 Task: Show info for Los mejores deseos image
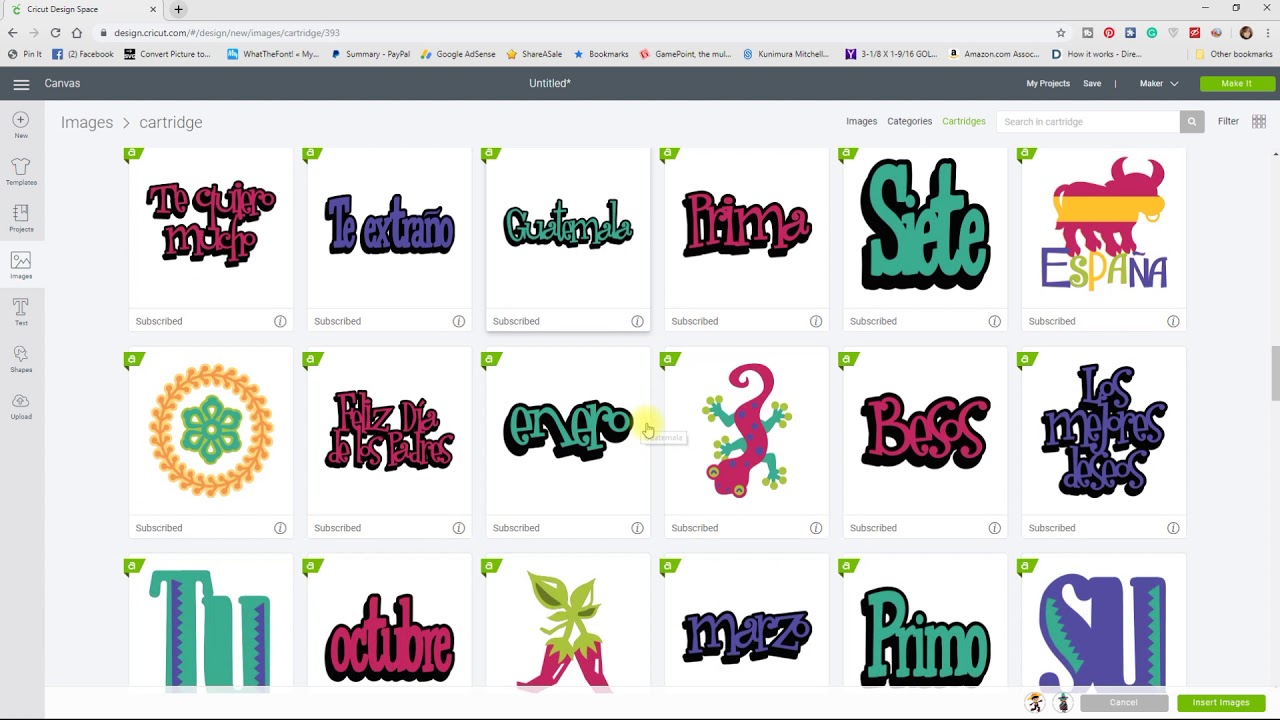[x=1173, y=528]
